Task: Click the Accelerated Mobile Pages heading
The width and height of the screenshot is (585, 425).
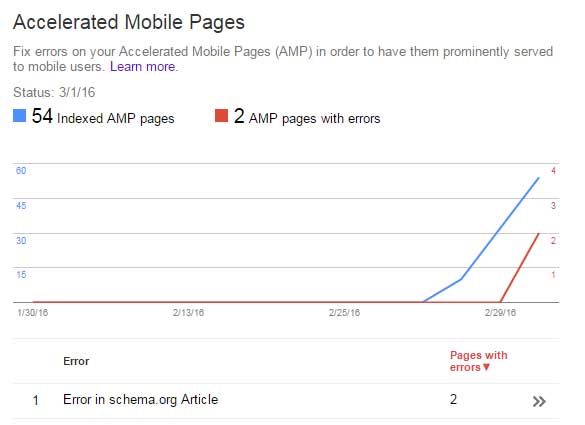Action: (x=129, y=22)
